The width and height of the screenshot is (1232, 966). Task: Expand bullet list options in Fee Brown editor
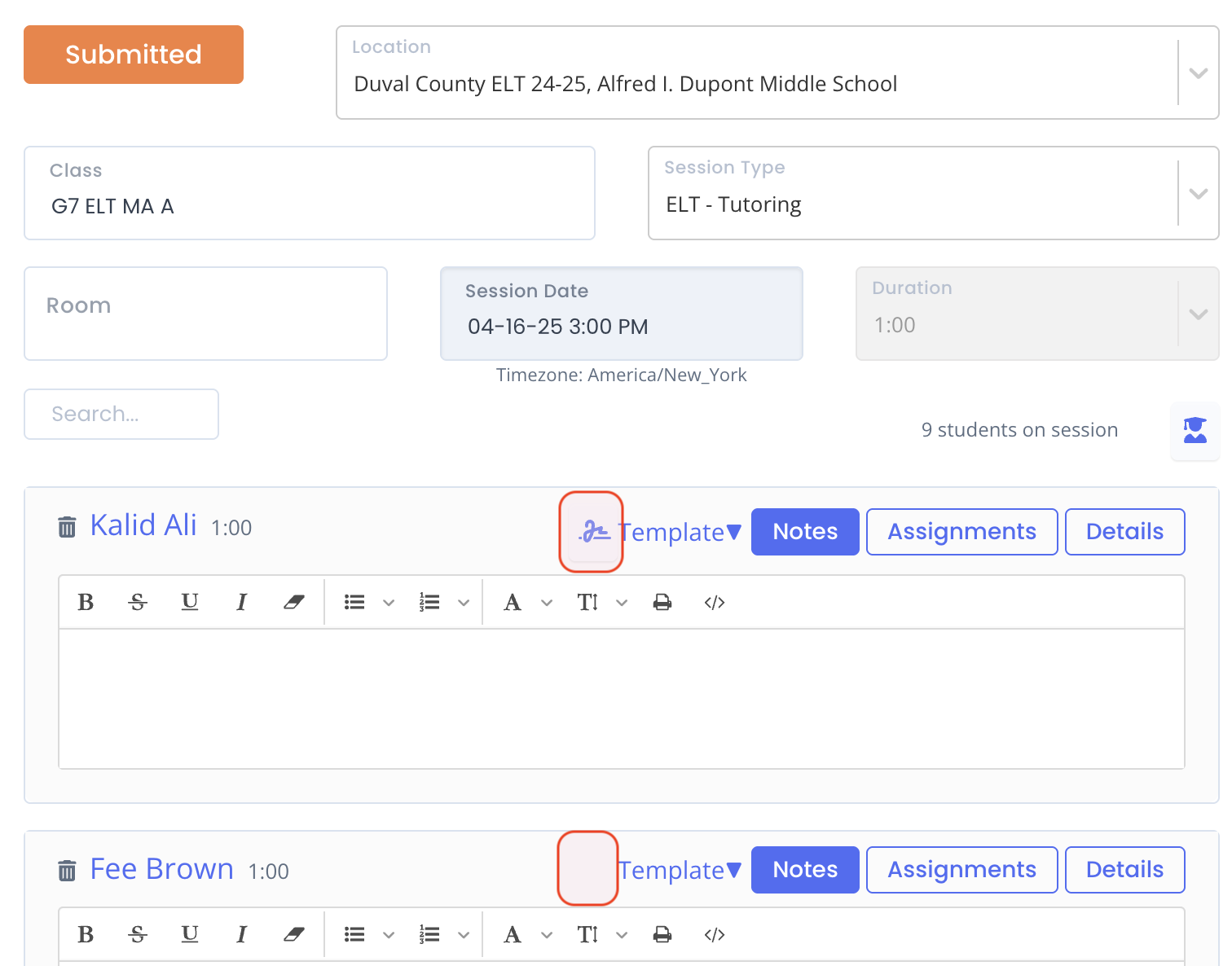[x=389, y=935]
